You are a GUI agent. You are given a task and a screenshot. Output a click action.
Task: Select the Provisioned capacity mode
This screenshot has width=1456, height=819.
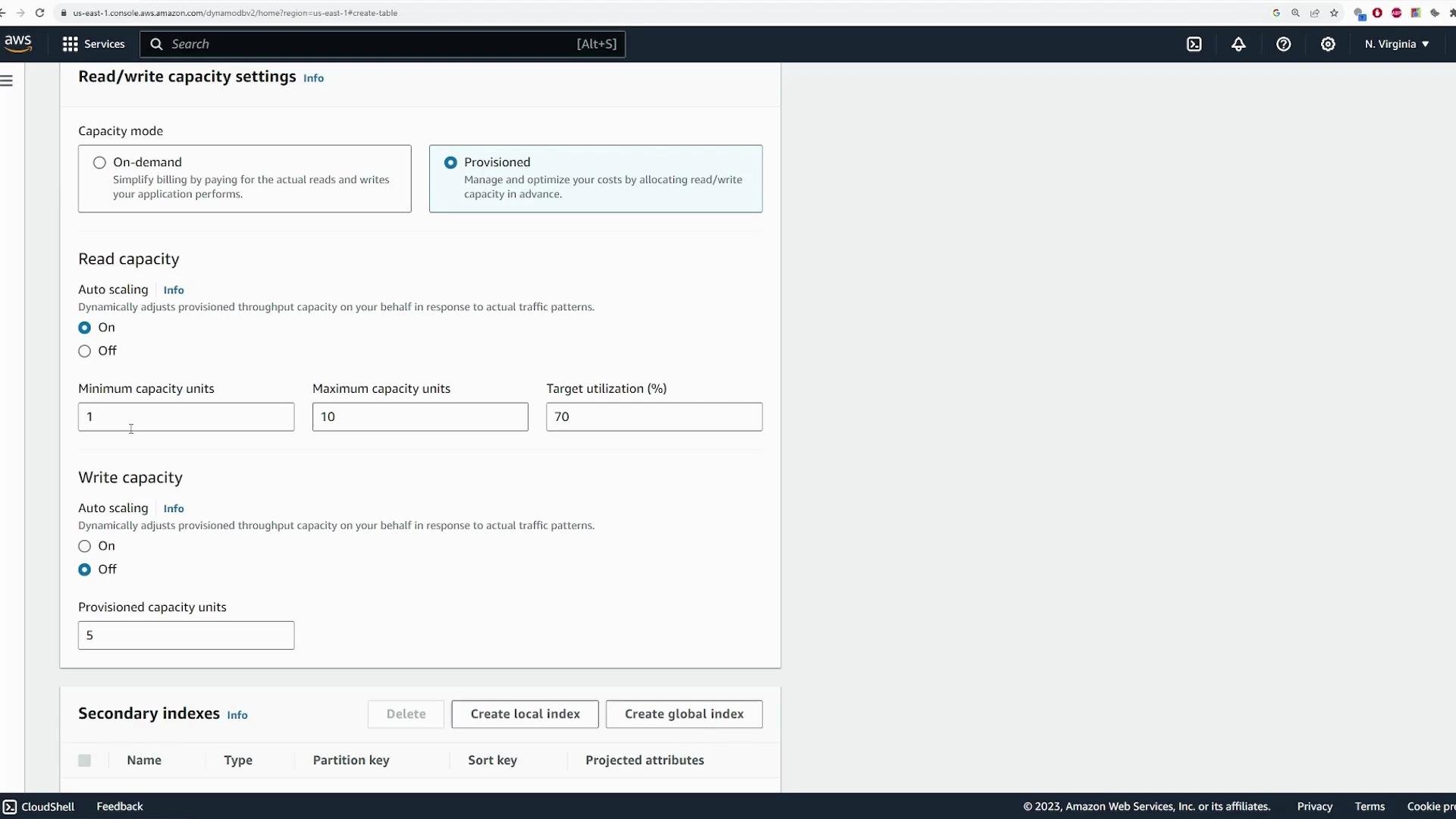coord(450,162)
